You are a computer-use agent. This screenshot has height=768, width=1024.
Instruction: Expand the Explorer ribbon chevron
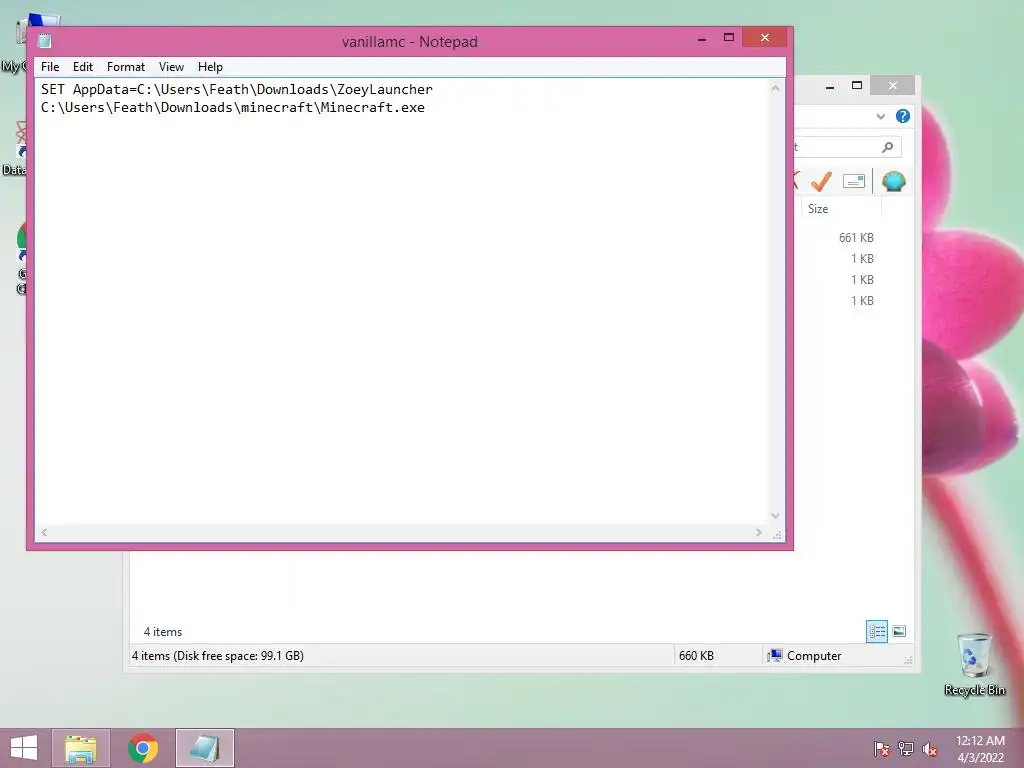tap(880, 116)
